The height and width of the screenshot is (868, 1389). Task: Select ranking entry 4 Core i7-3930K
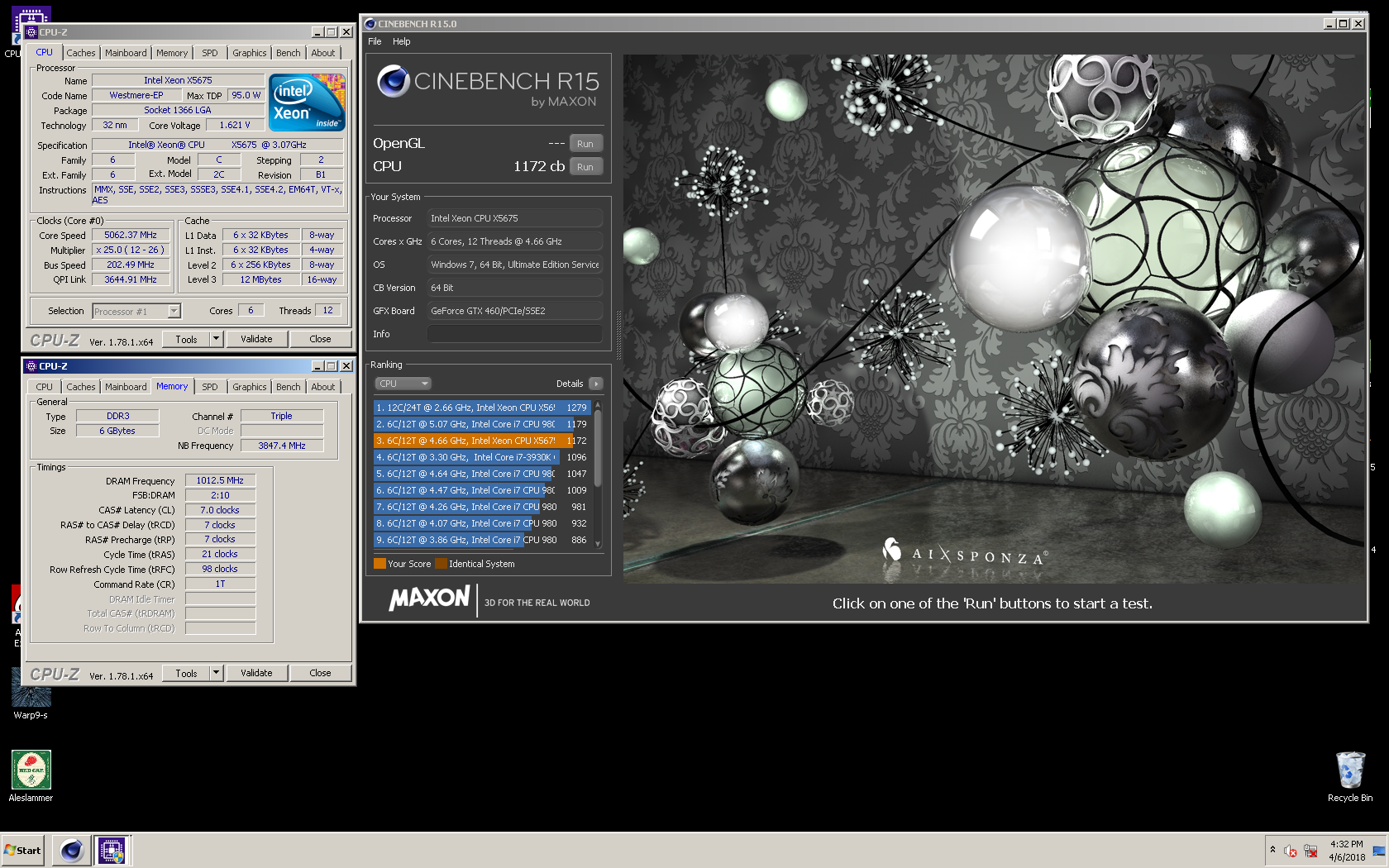click(481, 457)
